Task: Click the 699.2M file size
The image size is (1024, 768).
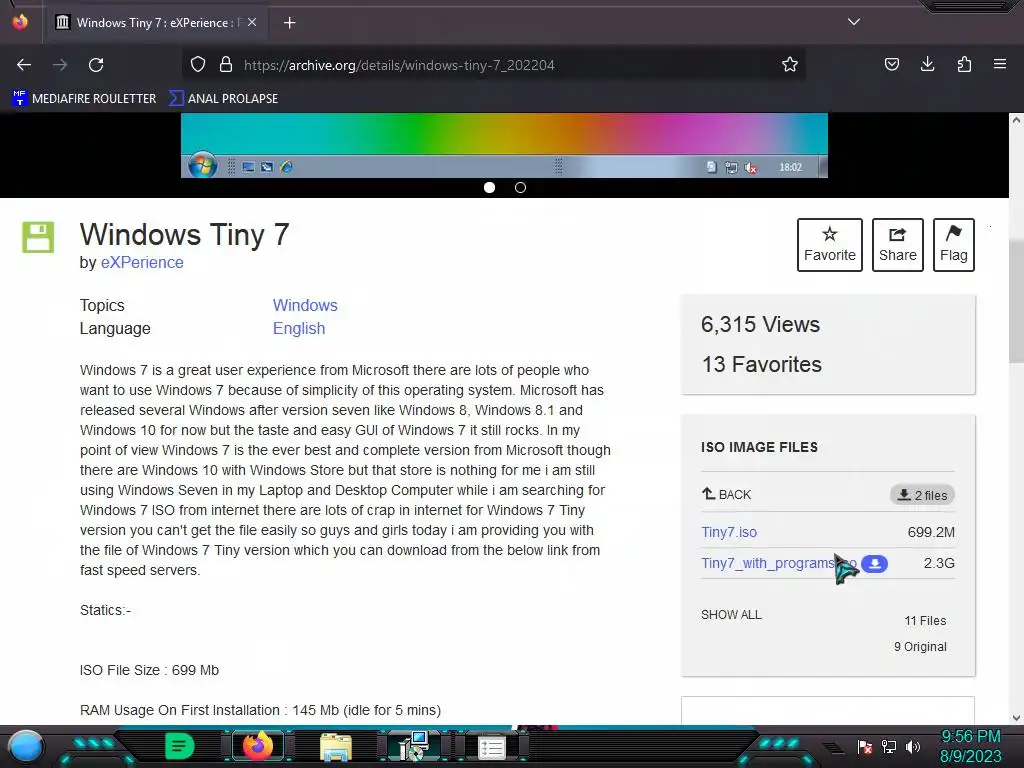Action: pyautogui.click(x=931, y=532)
